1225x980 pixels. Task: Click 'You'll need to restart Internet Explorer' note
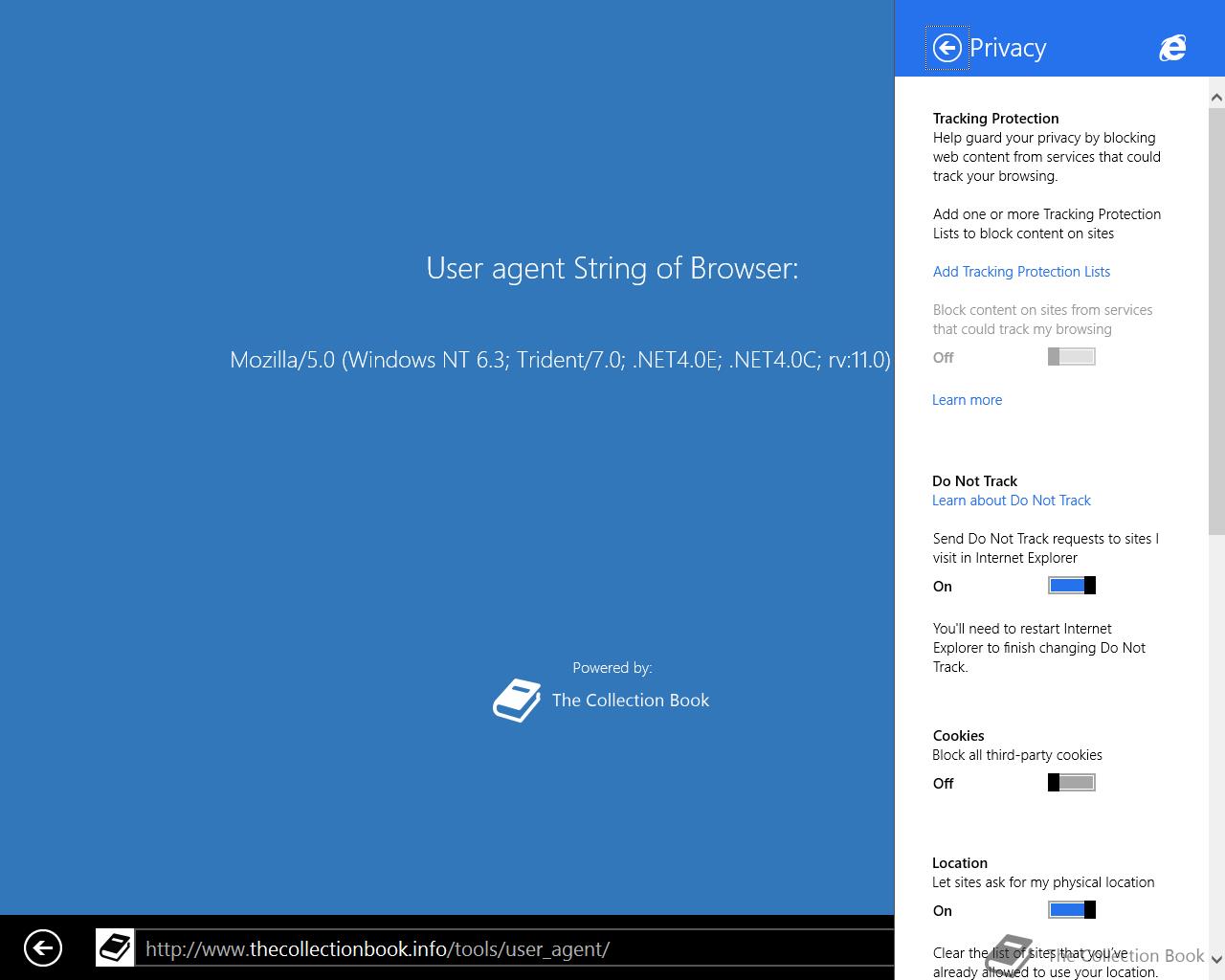(x=1039, y=648)
